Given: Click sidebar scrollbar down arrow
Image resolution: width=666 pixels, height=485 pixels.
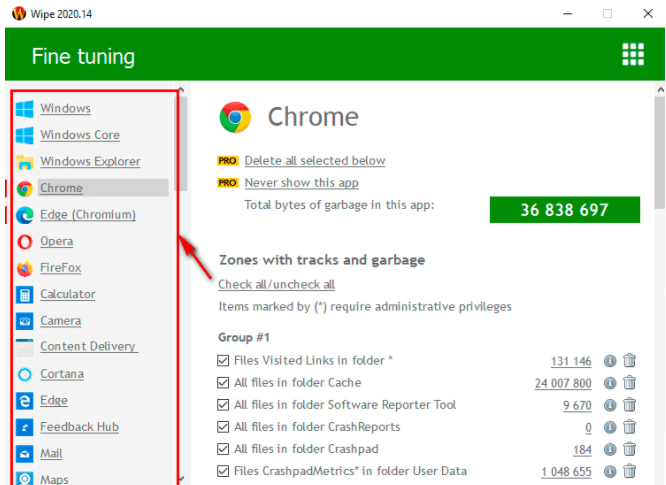Looking at the screenshot, I should [x=181, y=478].
